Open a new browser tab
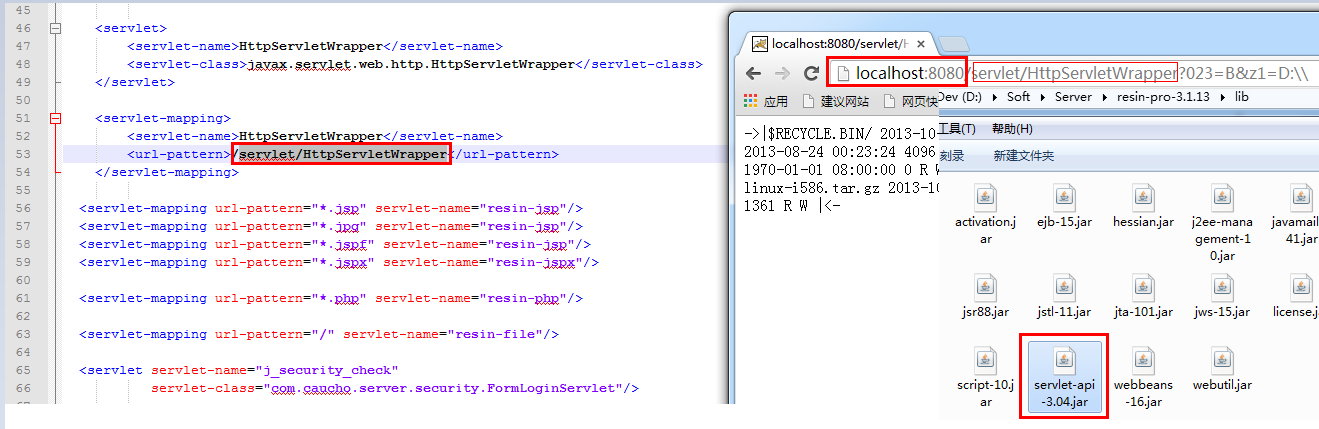 click(956, 44)
